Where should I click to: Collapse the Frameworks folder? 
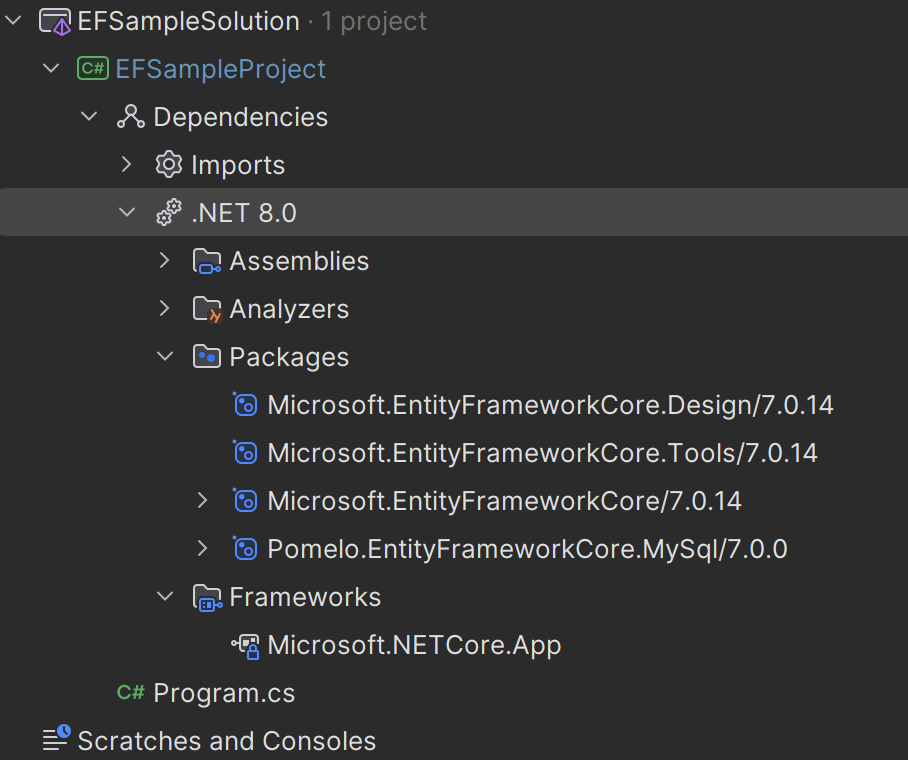165,596
